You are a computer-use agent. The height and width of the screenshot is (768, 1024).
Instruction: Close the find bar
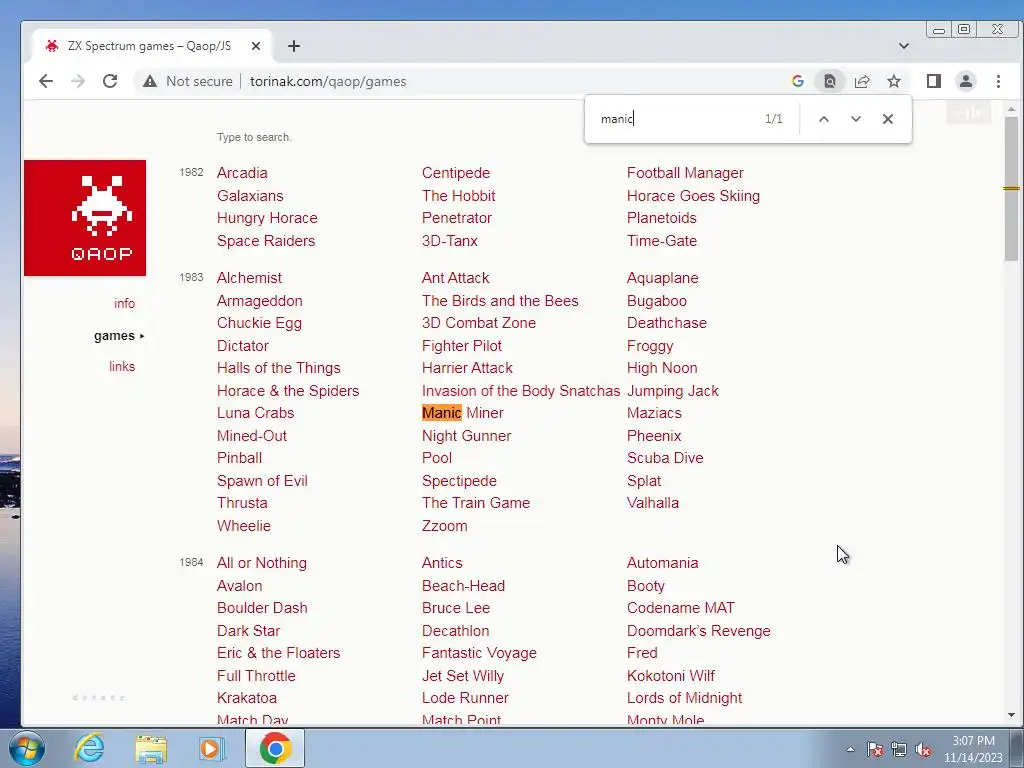pyautogui.click(x=888, y=119)
